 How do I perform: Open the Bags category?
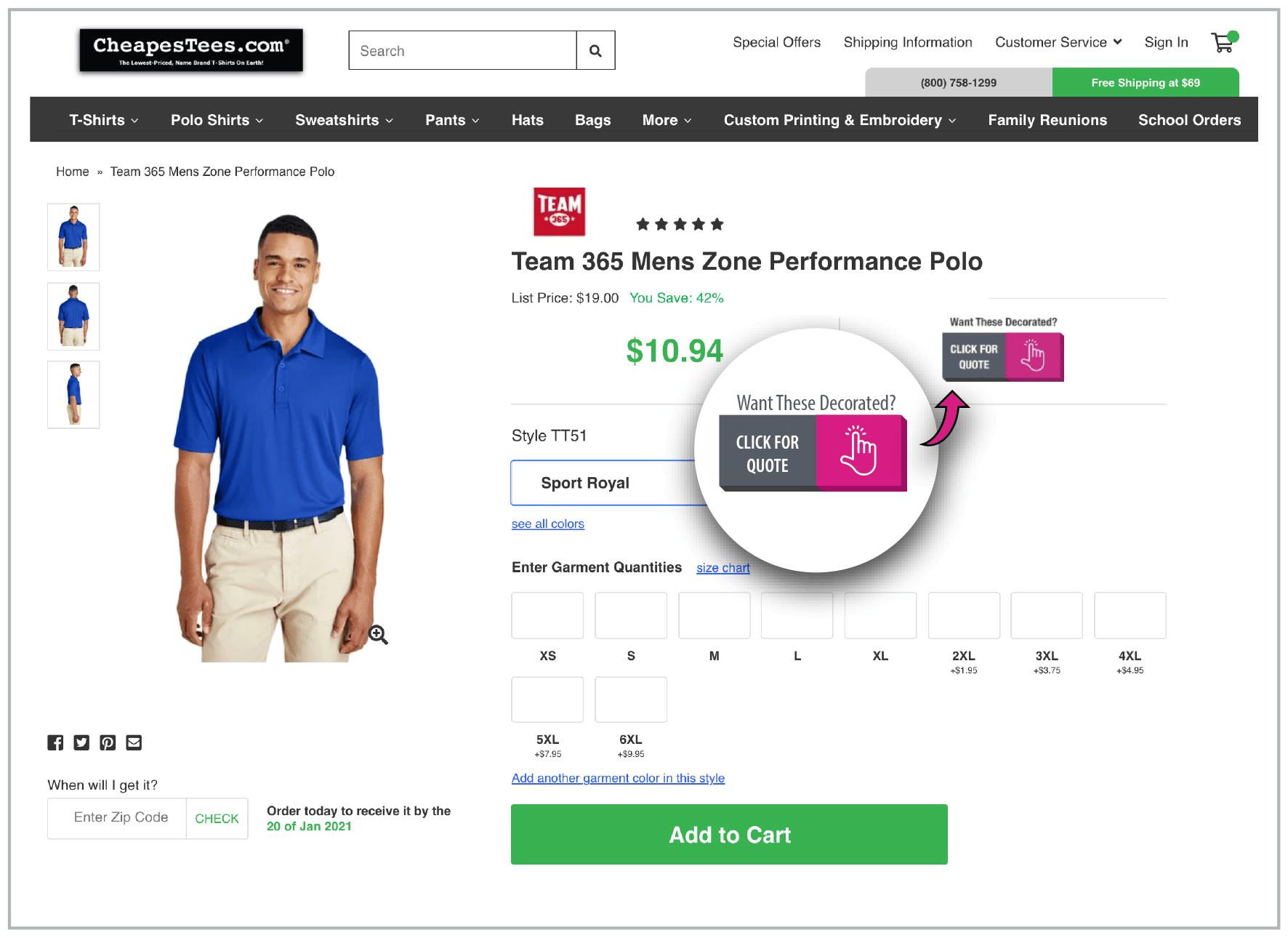coord(592,120)
